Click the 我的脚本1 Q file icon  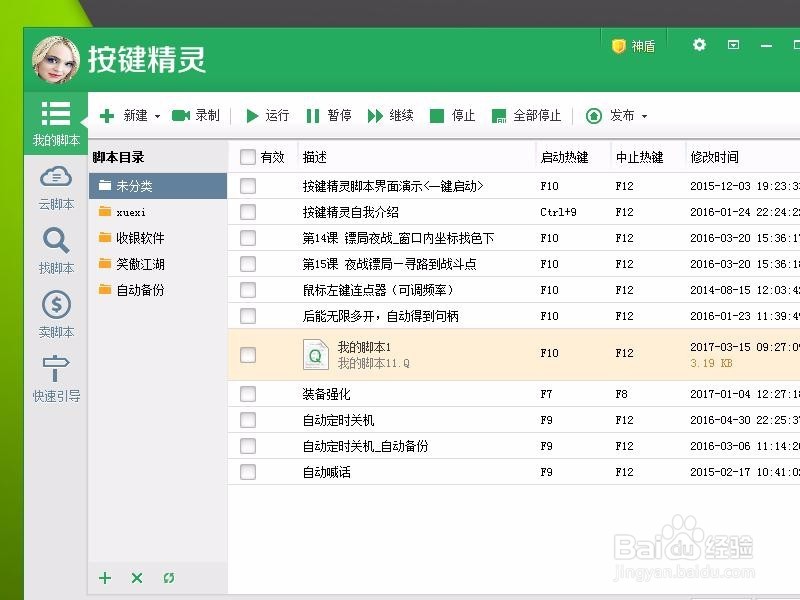coord(315,354)
